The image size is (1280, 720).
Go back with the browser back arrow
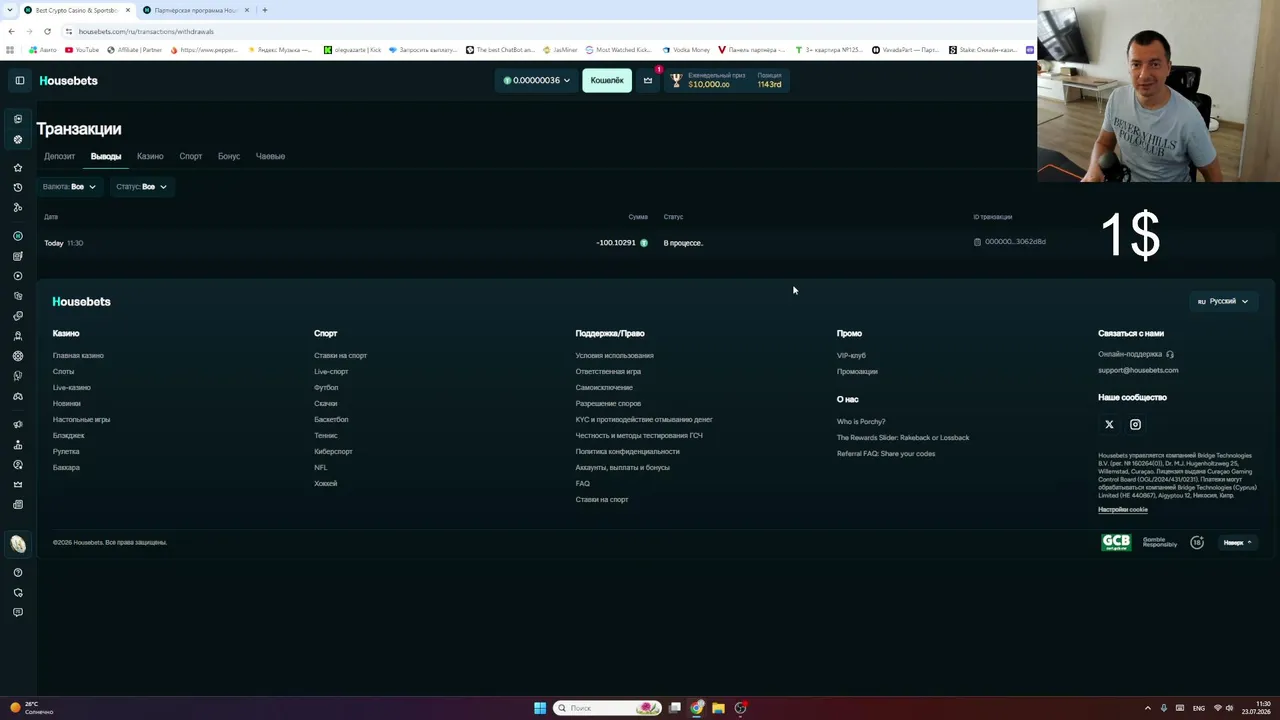[x=11, y=31]
